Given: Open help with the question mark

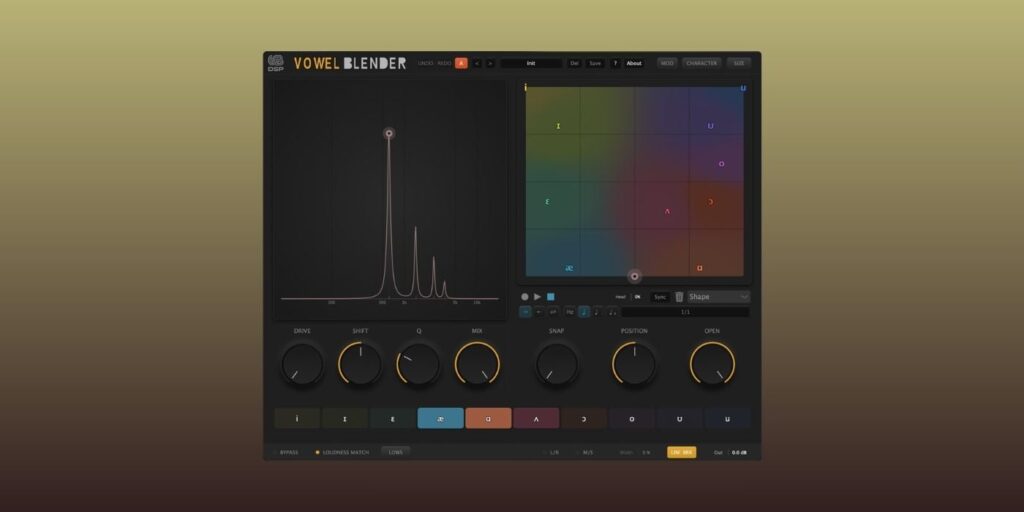Looking at the screenshot, I should [x=615, y=63].
